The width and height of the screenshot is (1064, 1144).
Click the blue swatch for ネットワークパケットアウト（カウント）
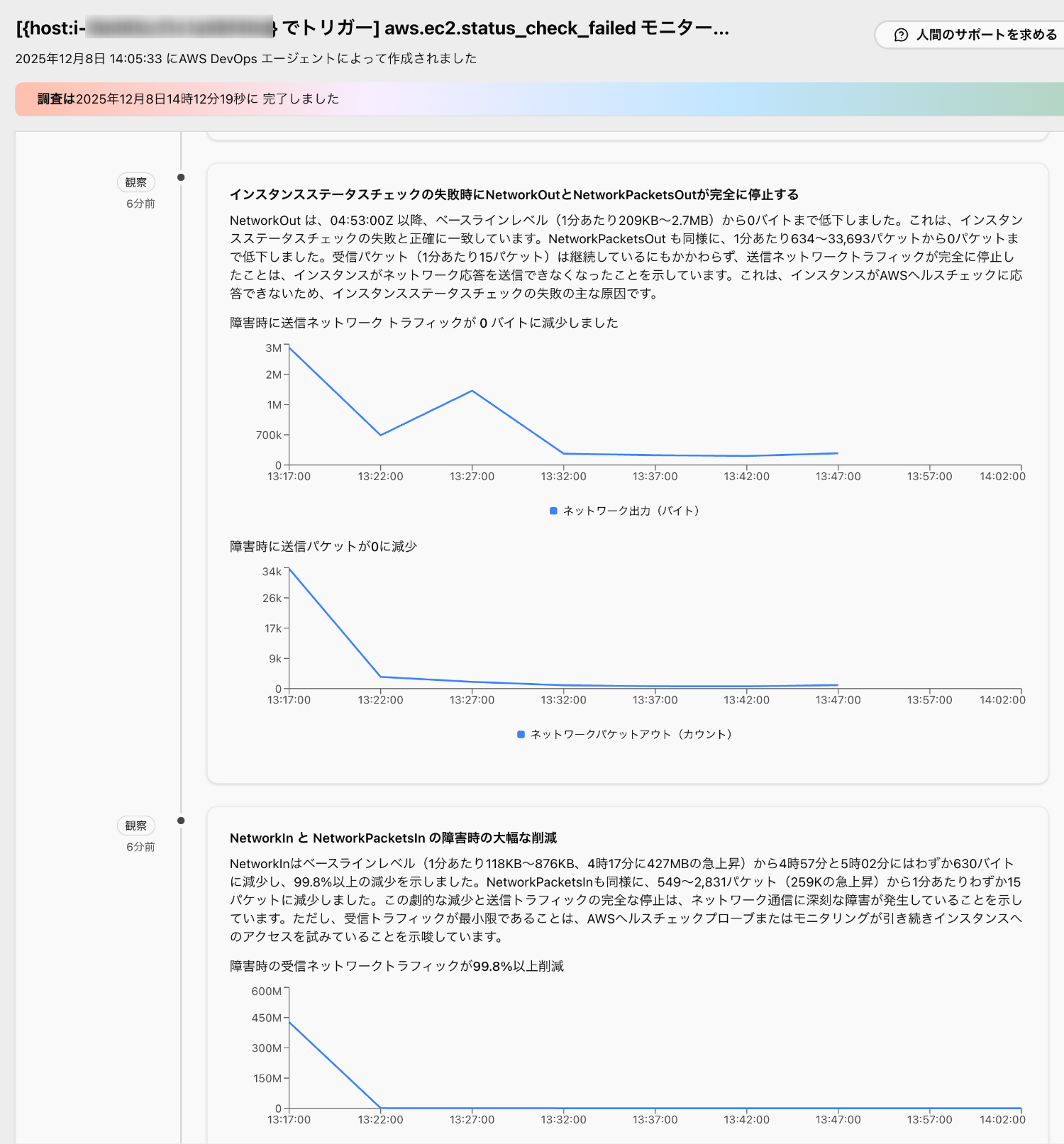click(521, 734)
